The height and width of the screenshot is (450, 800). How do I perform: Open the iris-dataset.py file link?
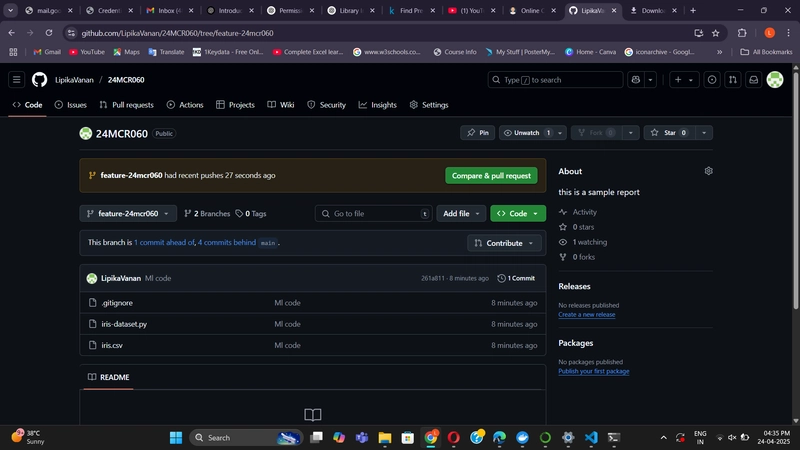[124, 324]
